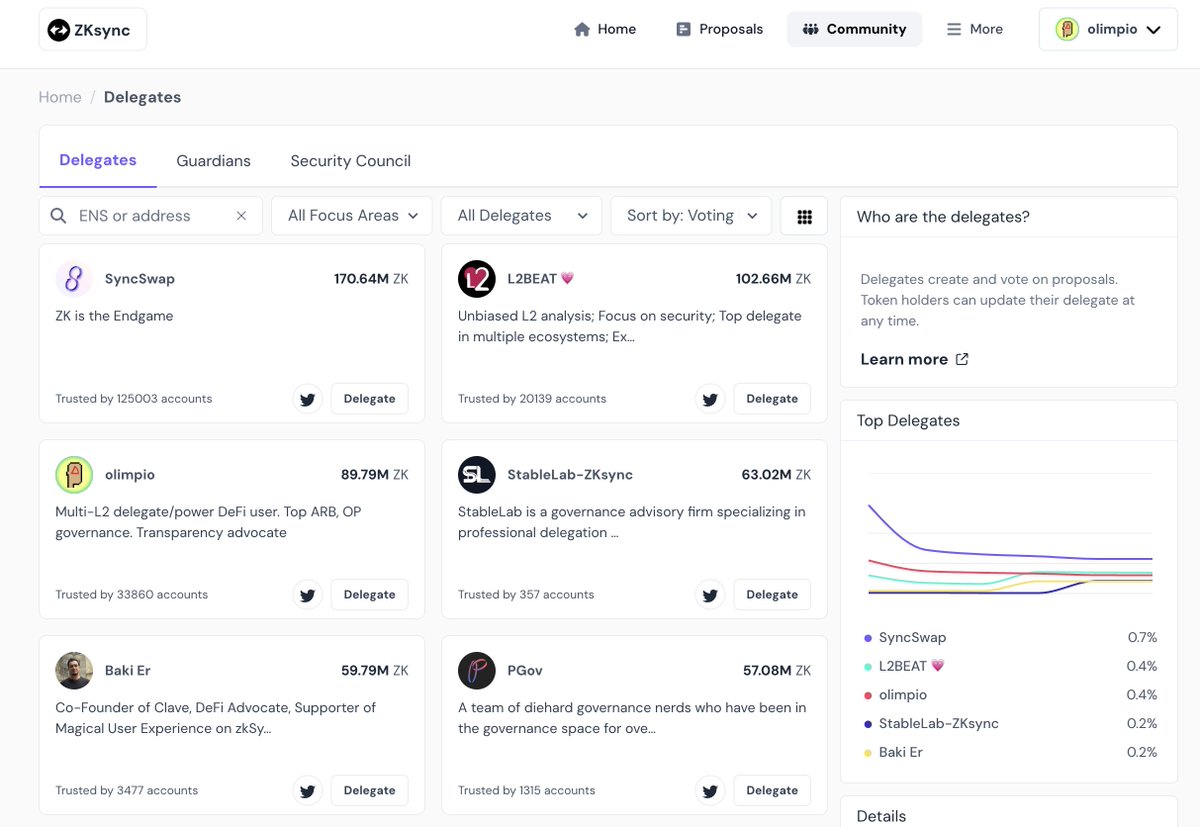Switch to the Security Council tab
The height and width of the screenshot is (827, 1200).
[350, 161]
